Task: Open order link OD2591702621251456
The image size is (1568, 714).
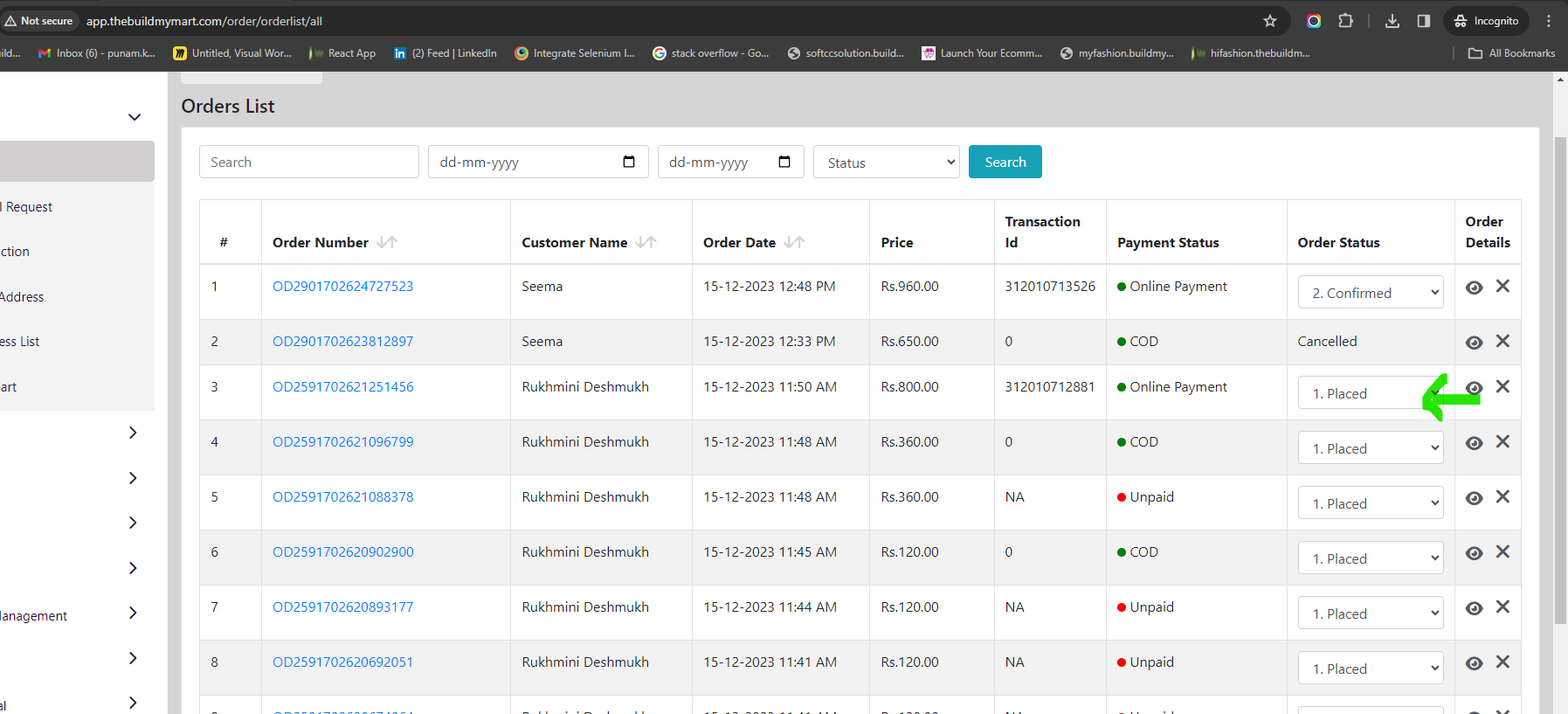Action: 343,386
